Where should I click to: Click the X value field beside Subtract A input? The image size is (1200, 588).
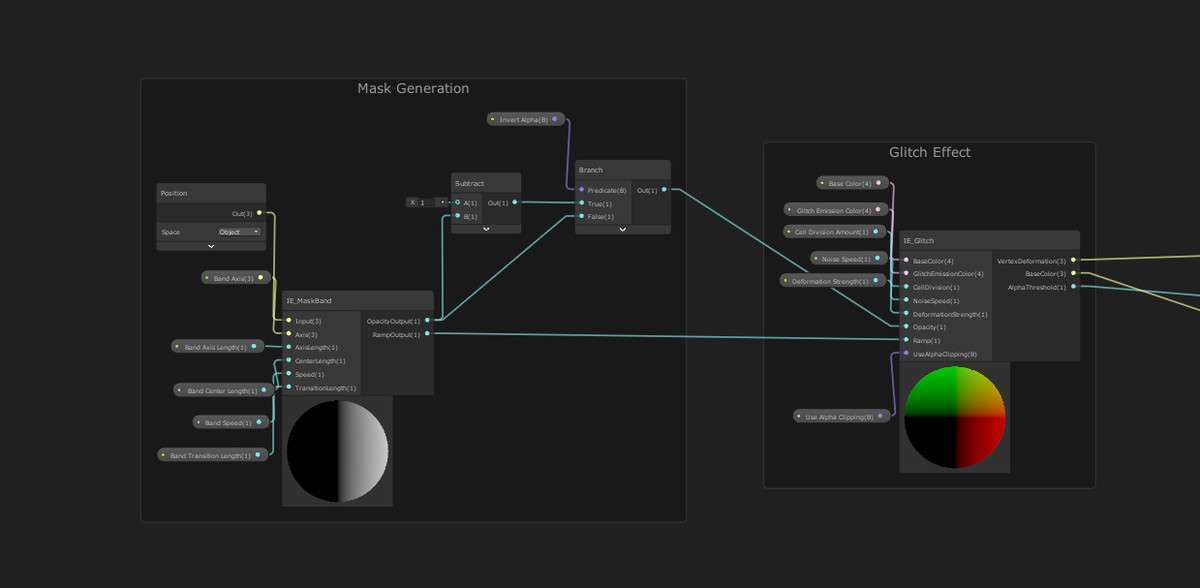pos(426,202)
